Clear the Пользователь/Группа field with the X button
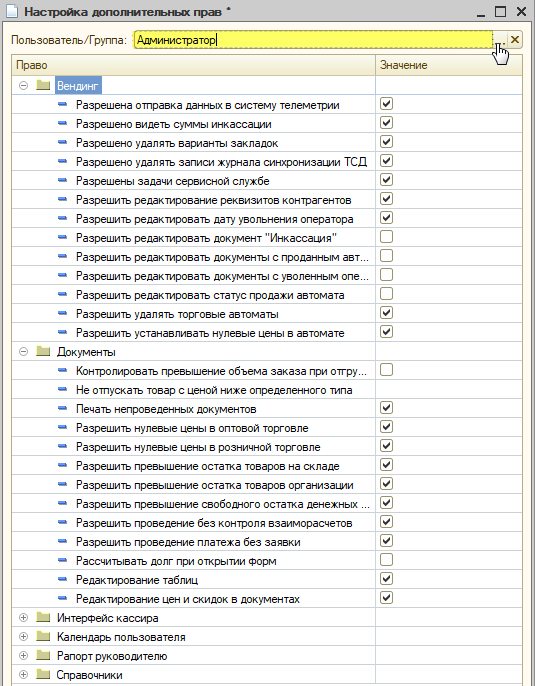The width and height of the screenshot is (535, 686). (515, 40)
